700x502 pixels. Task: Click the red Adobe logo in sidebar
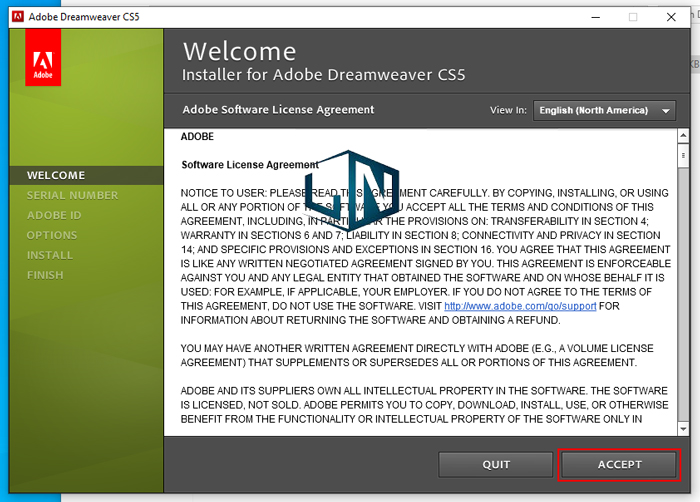point(43,58)
